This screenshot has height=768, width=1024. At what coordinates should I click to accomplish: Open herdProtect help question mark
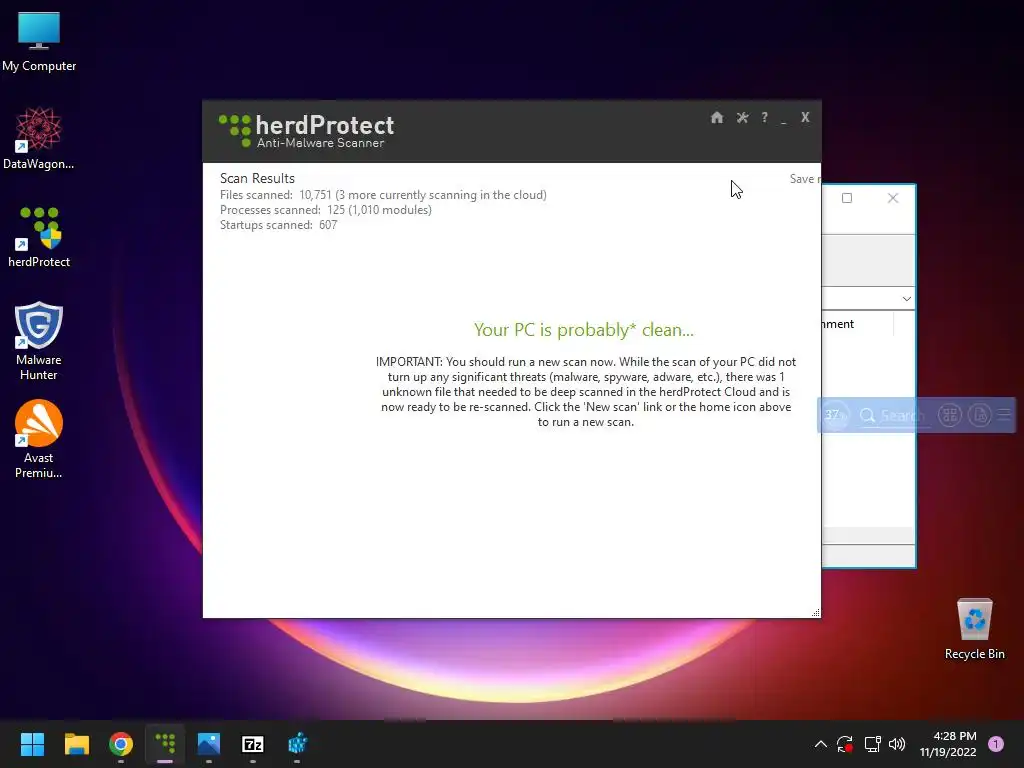tap(764, 118)
